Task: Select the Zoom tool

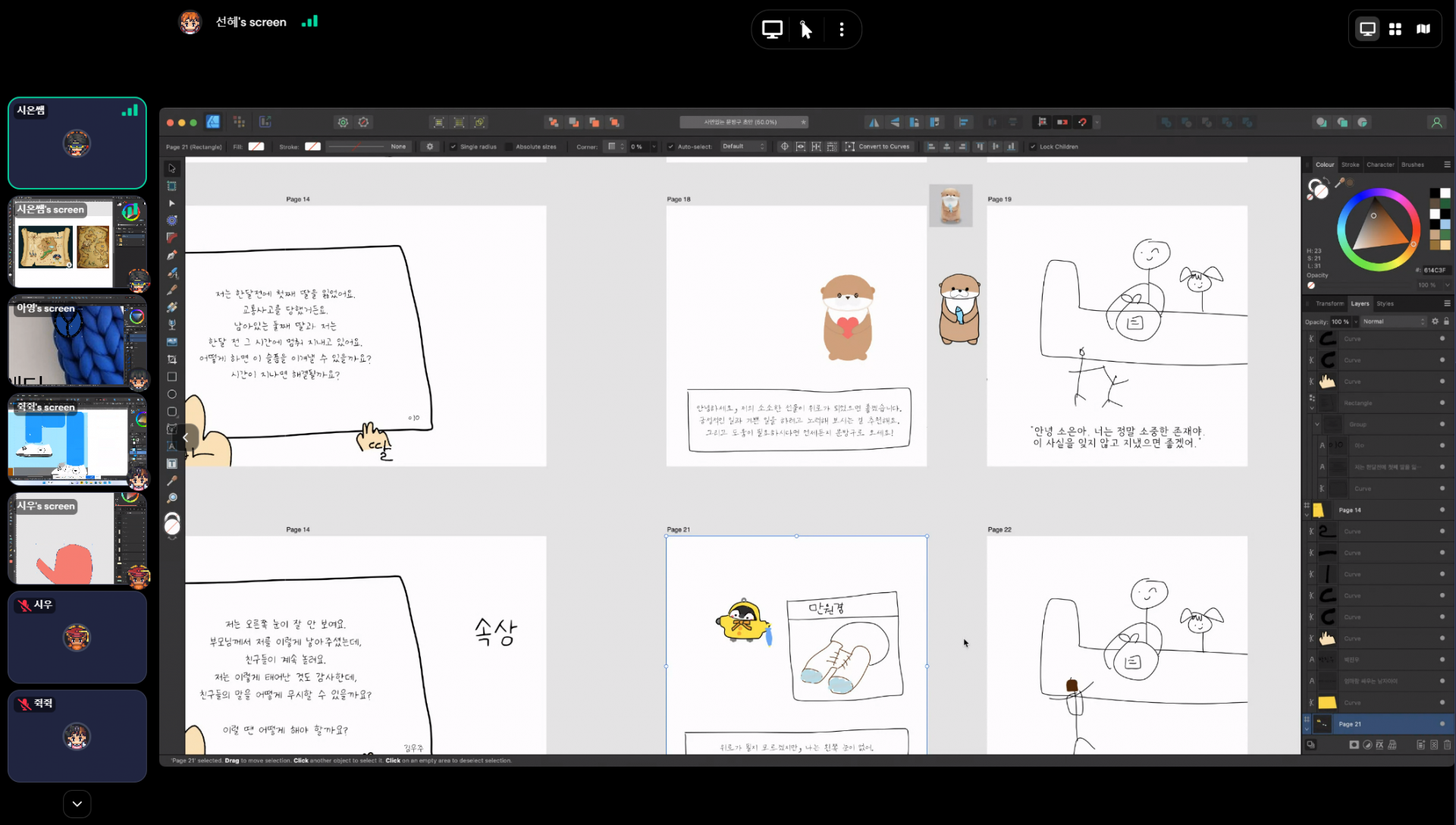Action: coord(172,498)
